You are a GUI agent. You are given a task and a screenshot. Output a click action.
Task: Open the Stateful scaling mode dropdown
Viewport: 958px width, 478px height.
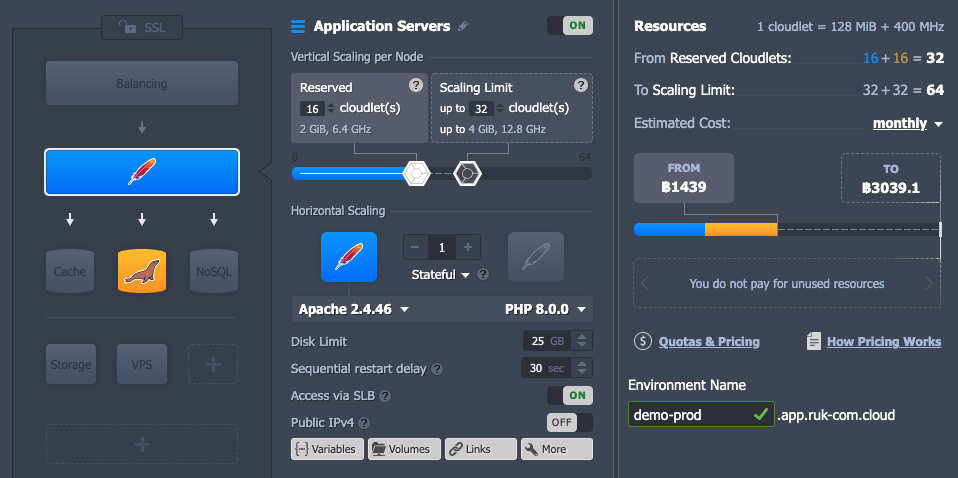(441, 274)
